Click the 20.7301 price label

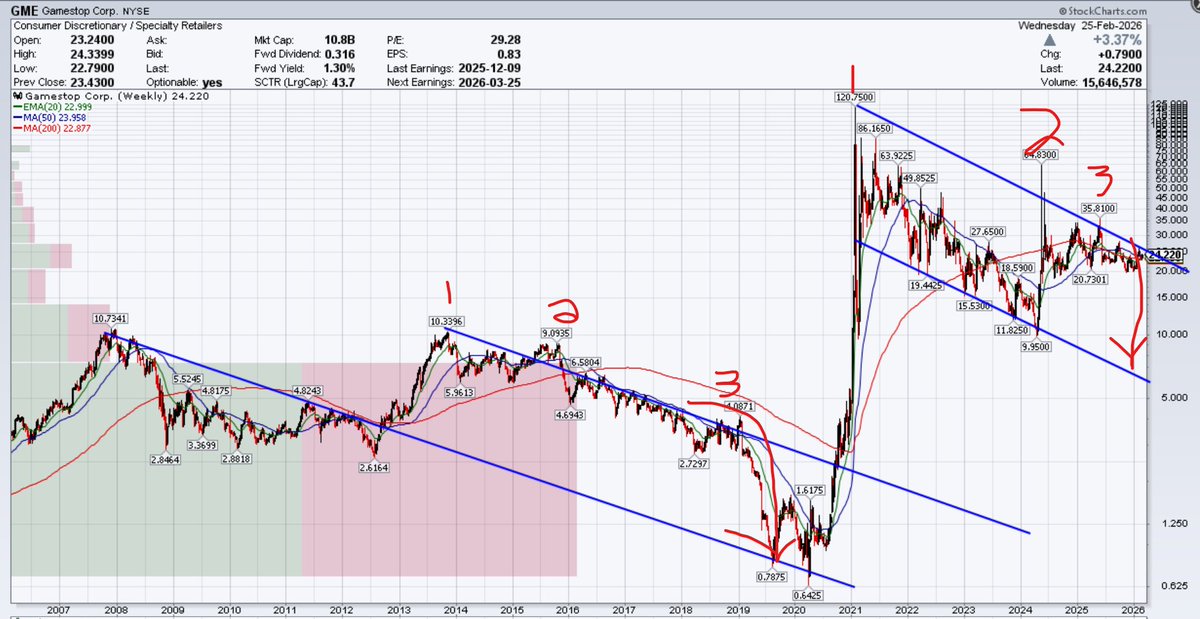1091,280
